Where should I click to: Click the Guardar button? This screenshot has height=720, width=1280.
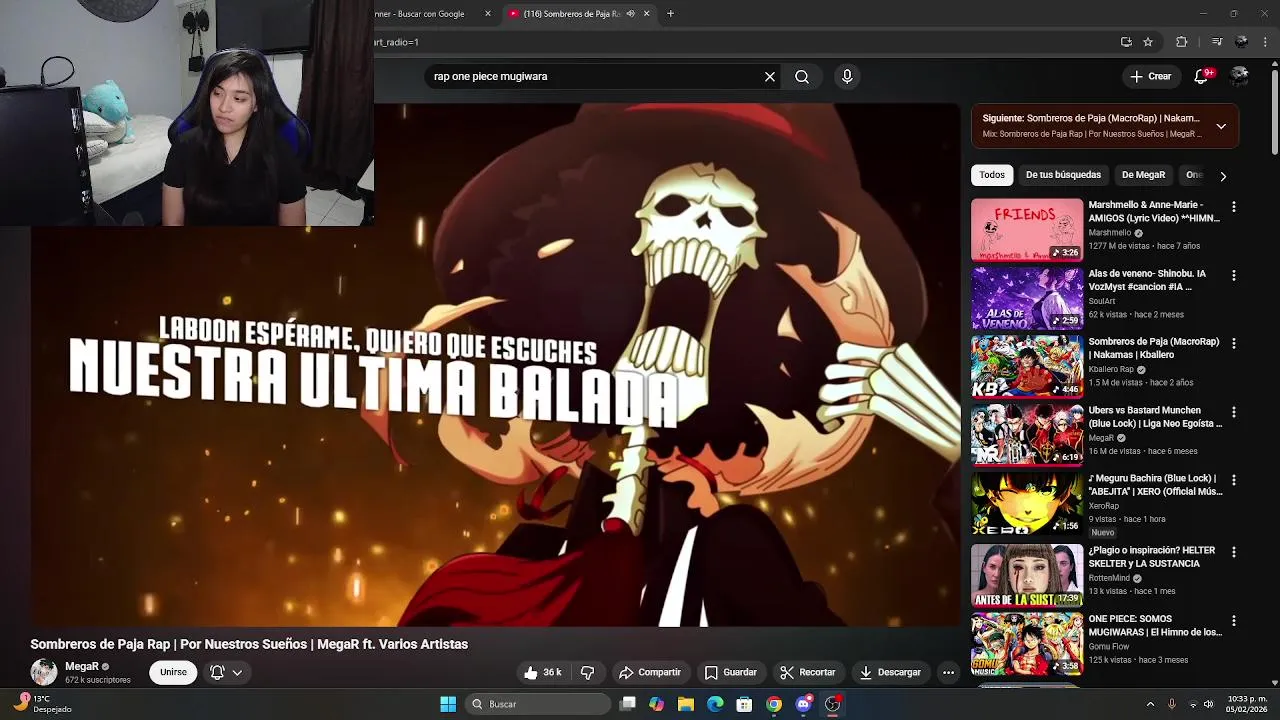click(730, 673)
